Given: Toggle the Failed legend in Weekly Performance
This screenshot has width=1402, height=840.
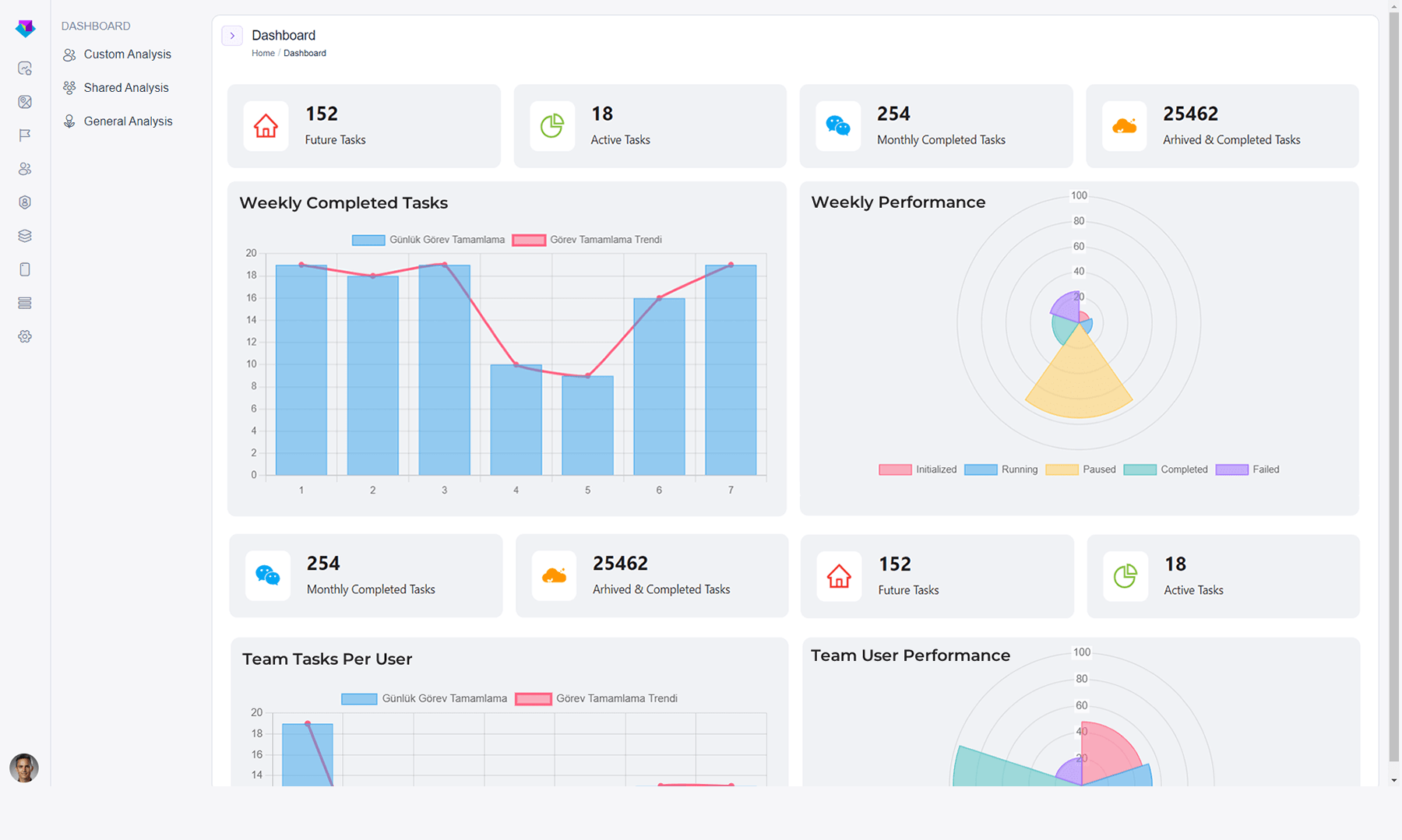Looking at the screenshot, I should pyautogui.click(x=1247, y=469).
